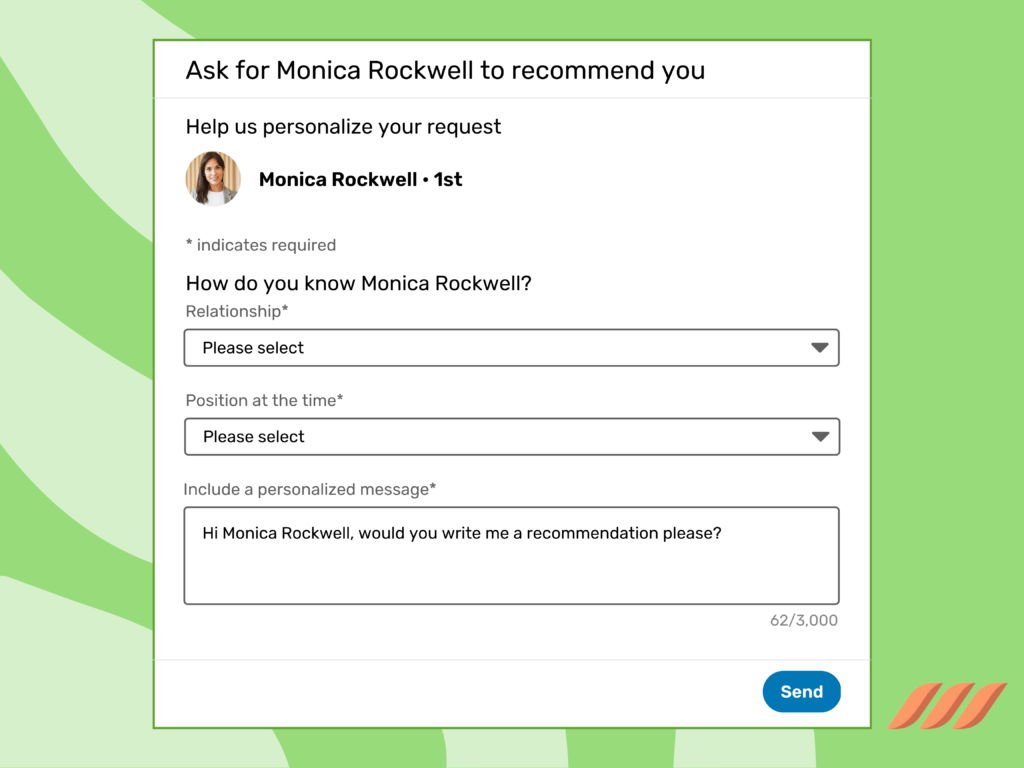The width and height of the screenshot is (1024, 768).
Task: Click 'Help us personalize your request' text
Action: [343, 127]
